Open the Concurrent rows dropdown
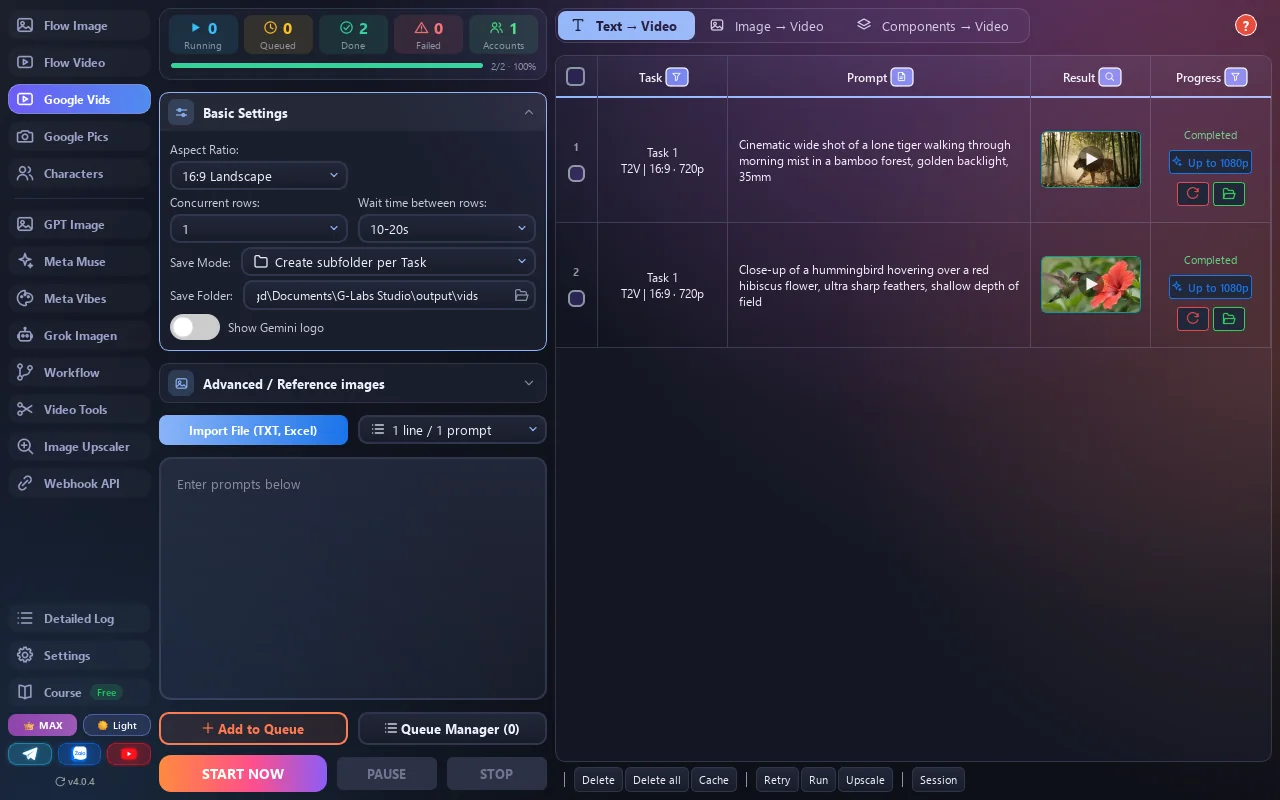The width and height of the screenshot is (1280, 800). 259,229
